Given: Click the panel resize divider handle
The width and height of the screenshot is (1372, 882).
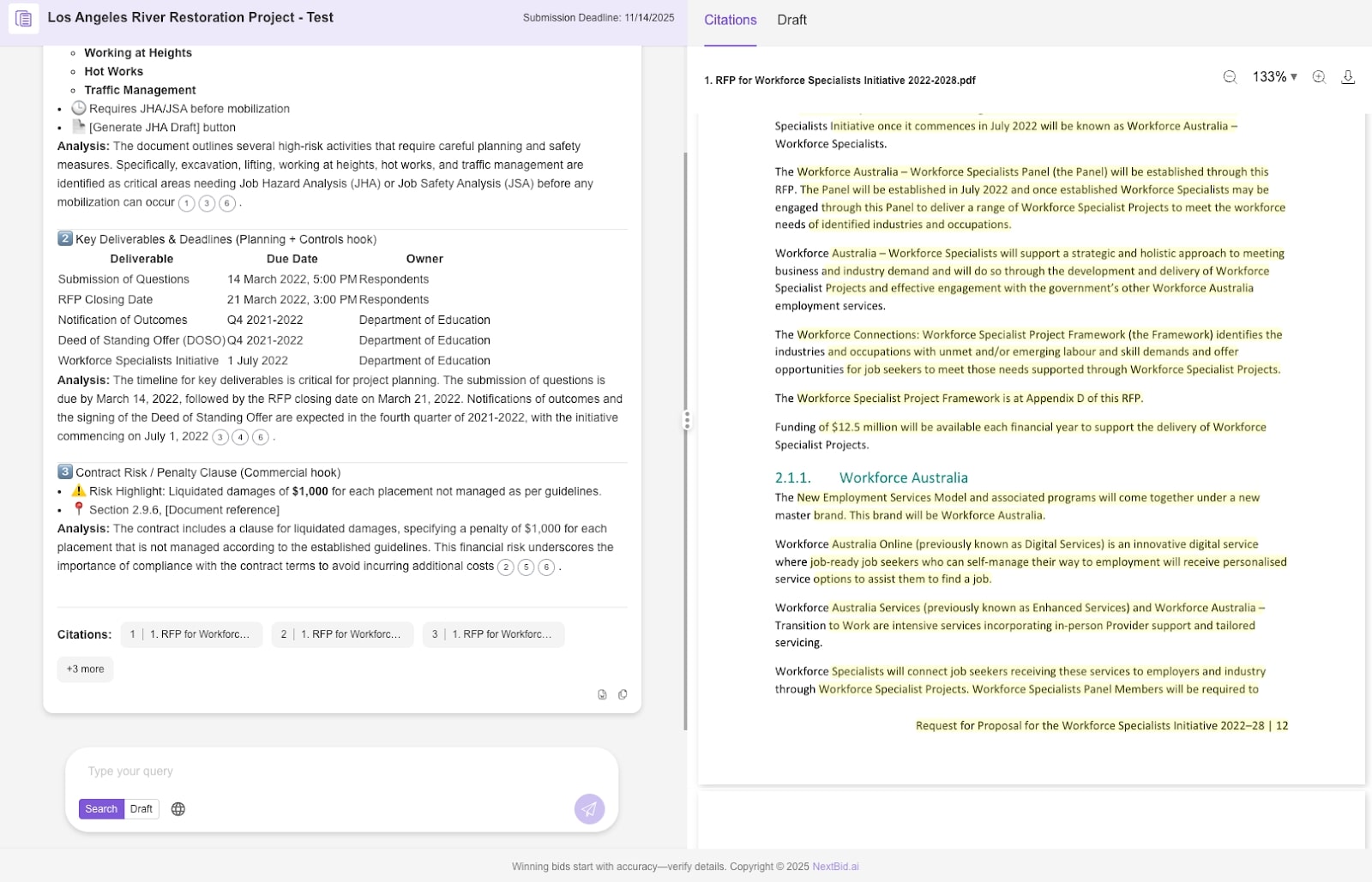Looking at the screenshot, I should (686, 420).
